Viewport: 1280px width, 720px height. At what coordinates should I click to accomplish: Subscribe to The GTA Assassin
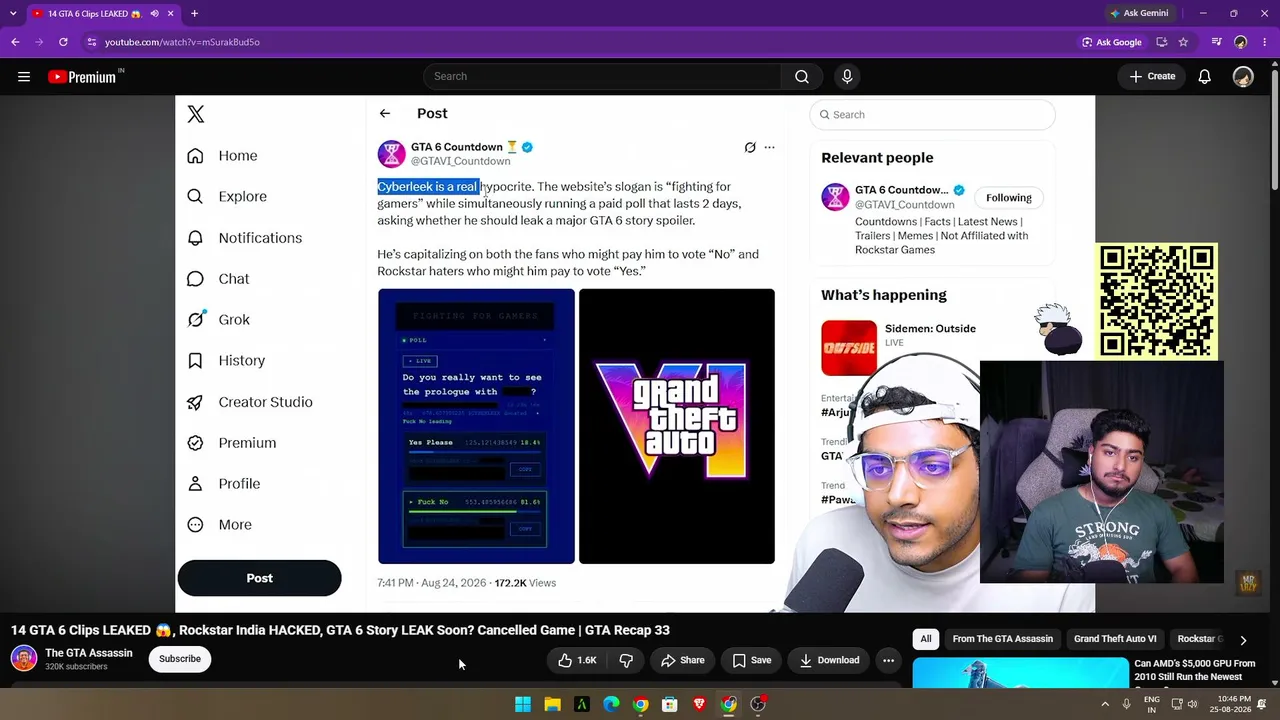180,659
